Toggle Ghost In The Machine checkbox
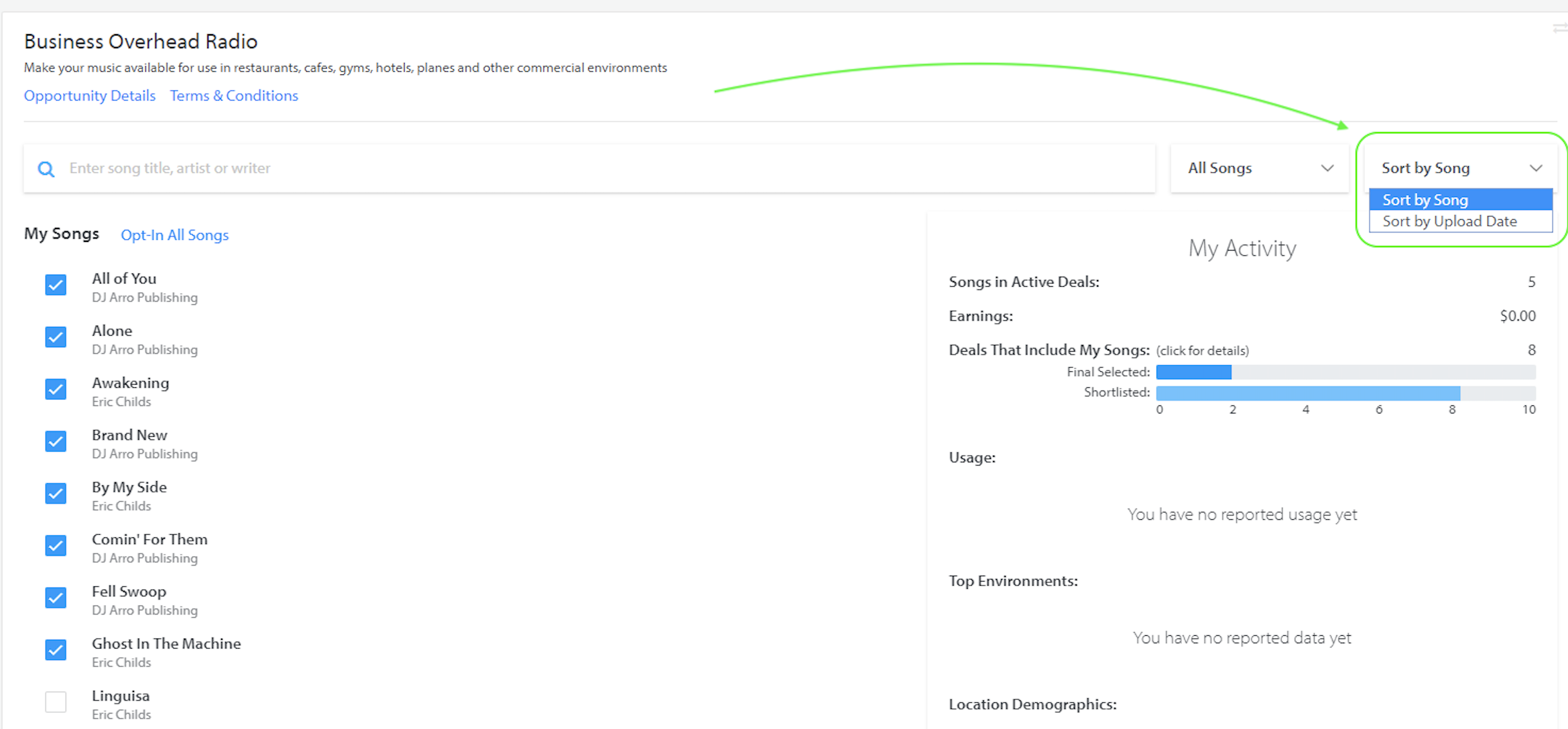The height and width of the screenshot is (729, 1568). pyautogui.click(x=56, y=650)
